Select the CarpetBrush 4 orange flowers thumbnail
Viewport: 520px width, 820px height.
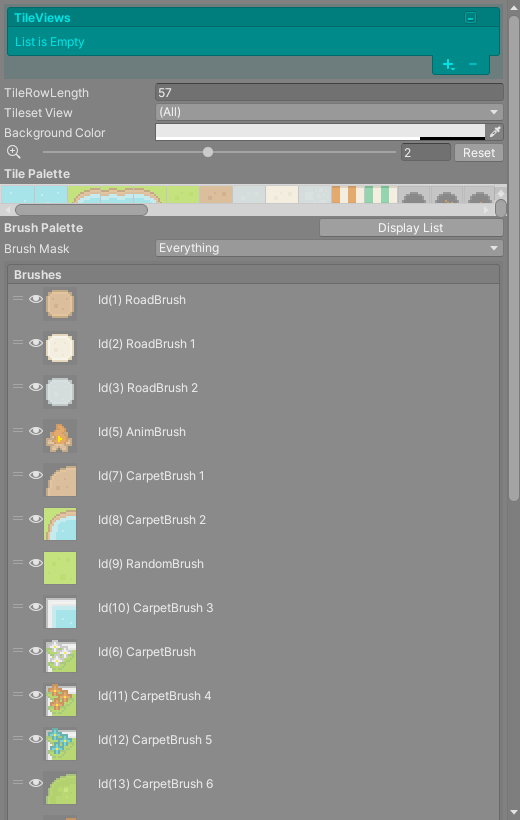[x=60, y=699]
